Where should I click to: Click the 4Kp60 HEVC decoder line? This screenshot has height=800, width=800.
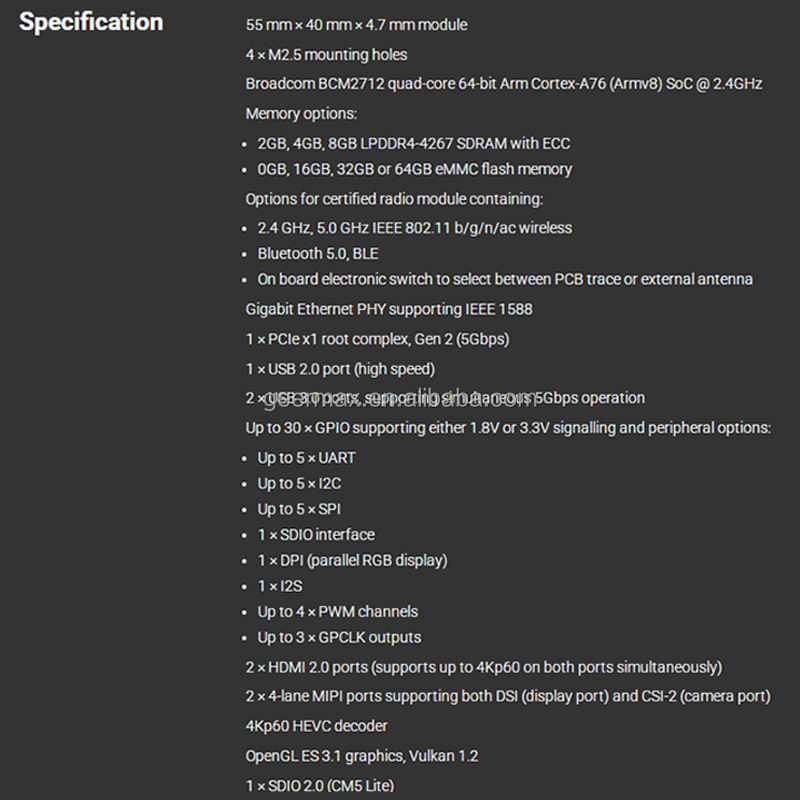pyautogui.click(x=316, y=726)
